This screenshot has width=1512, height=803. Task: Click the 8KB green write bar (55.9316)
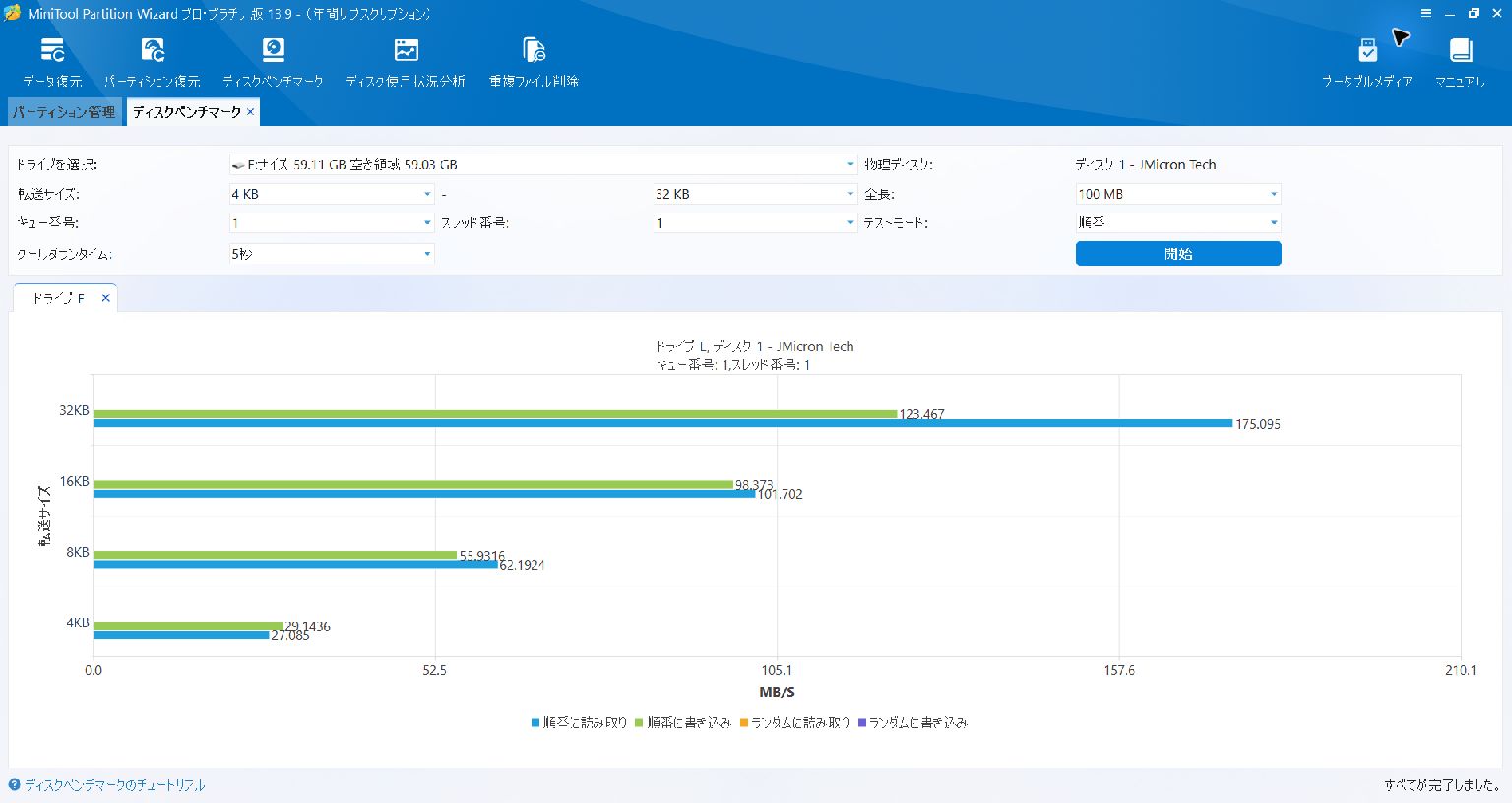coord(276,555)
